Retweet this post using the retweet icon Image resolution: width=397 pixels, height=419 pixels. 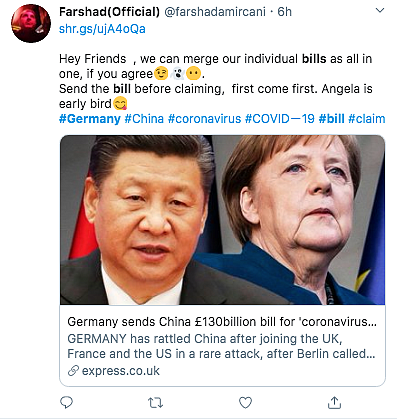[155, 403]
